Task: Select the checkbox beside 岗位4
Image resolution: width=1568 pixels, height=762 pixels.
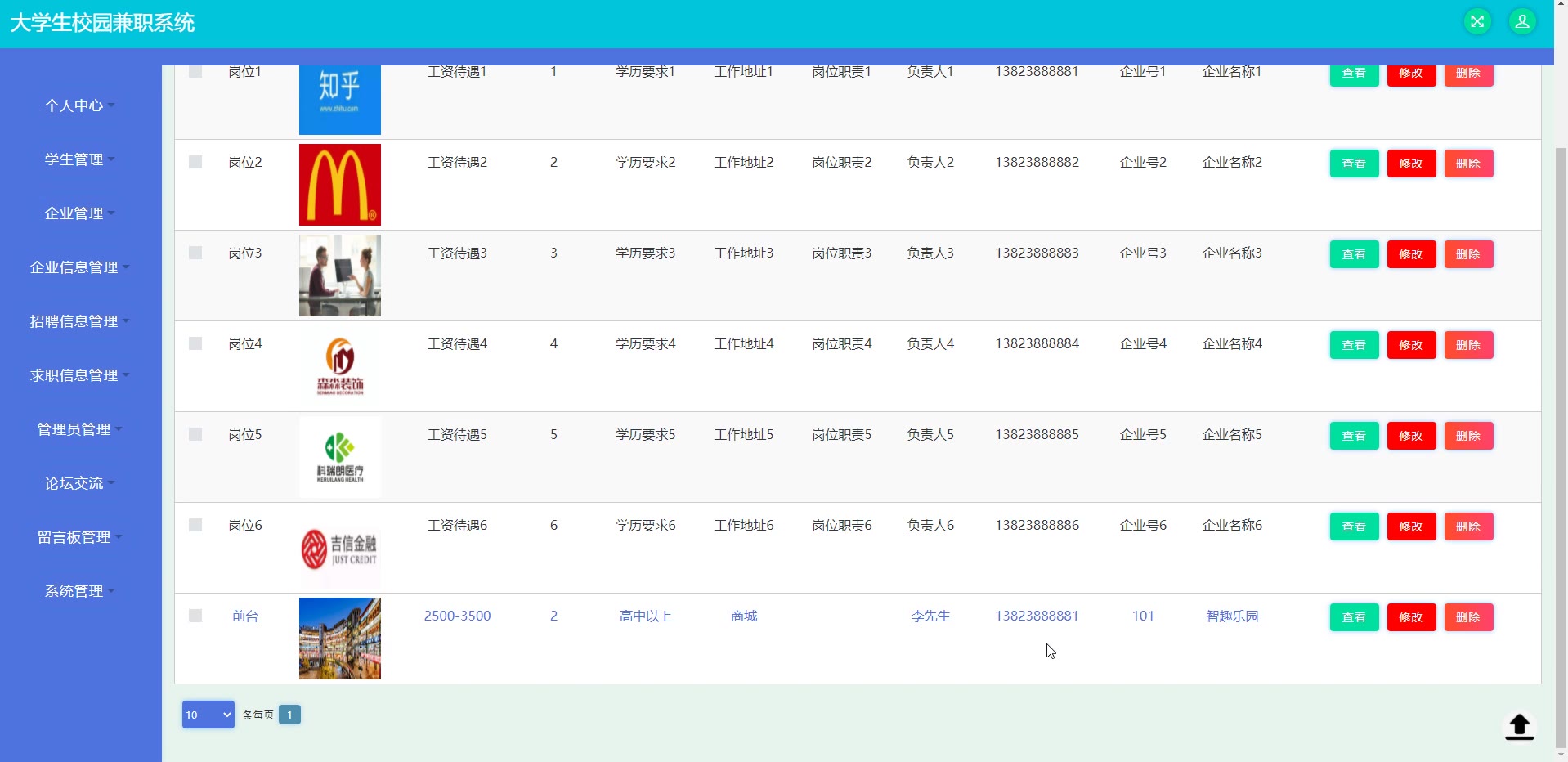Action: [195, 343]
